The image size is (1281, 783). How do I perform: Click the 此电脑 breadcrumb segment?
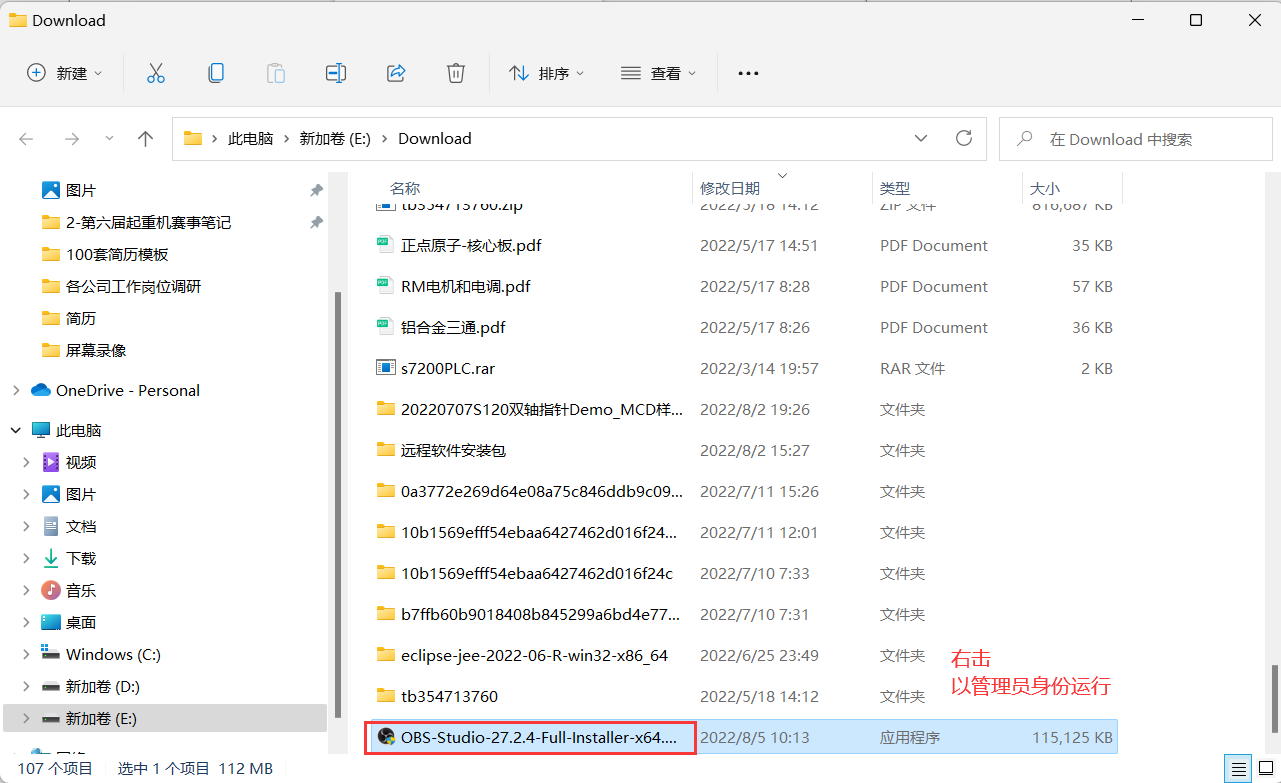click(x=250, y=139)
